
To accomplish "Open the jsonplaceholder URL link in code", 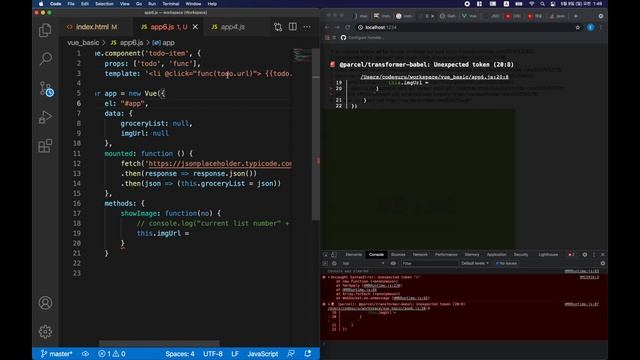I will [x=220, y=164].
